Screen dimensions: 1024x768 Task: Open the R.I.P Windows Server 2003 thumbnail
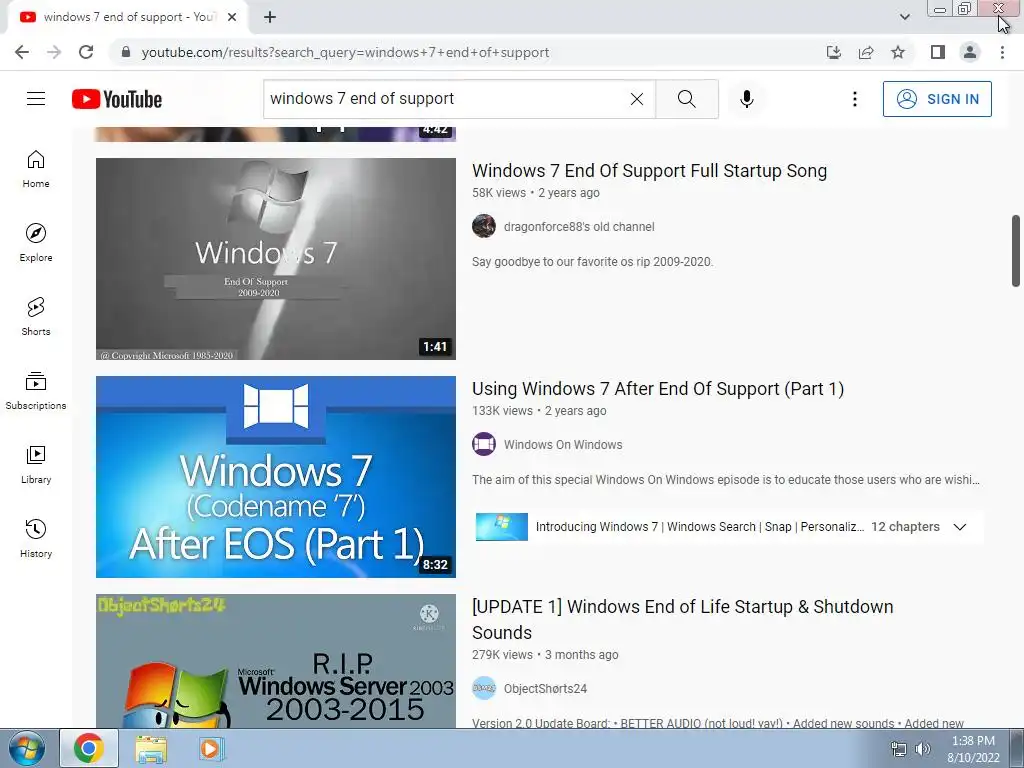click(x=276, y=661)
